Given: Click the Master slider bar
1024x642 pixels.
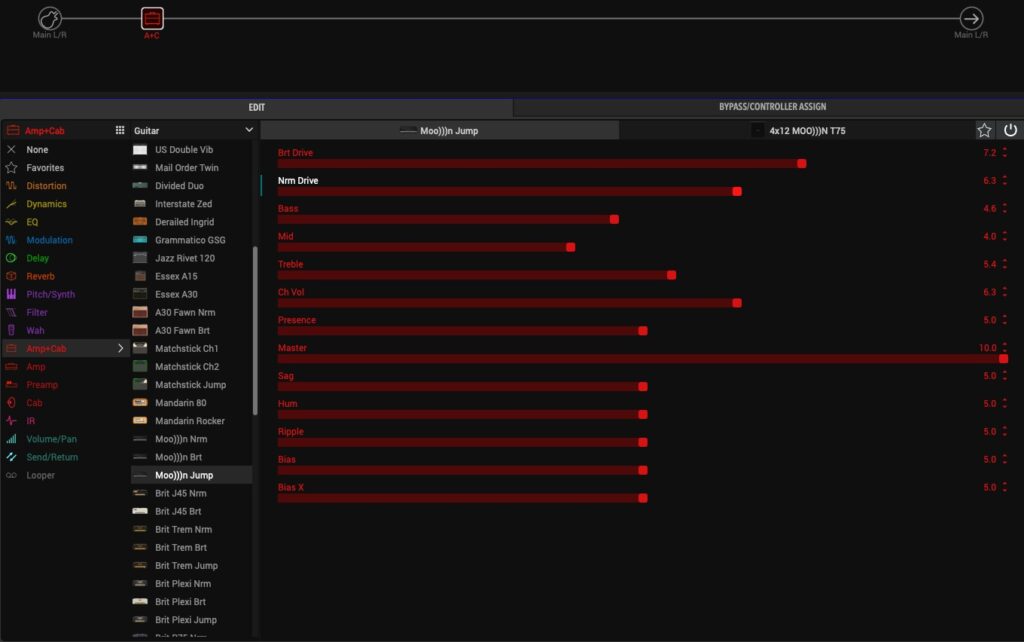Looking at the screenshot, I should pos(640,358).
